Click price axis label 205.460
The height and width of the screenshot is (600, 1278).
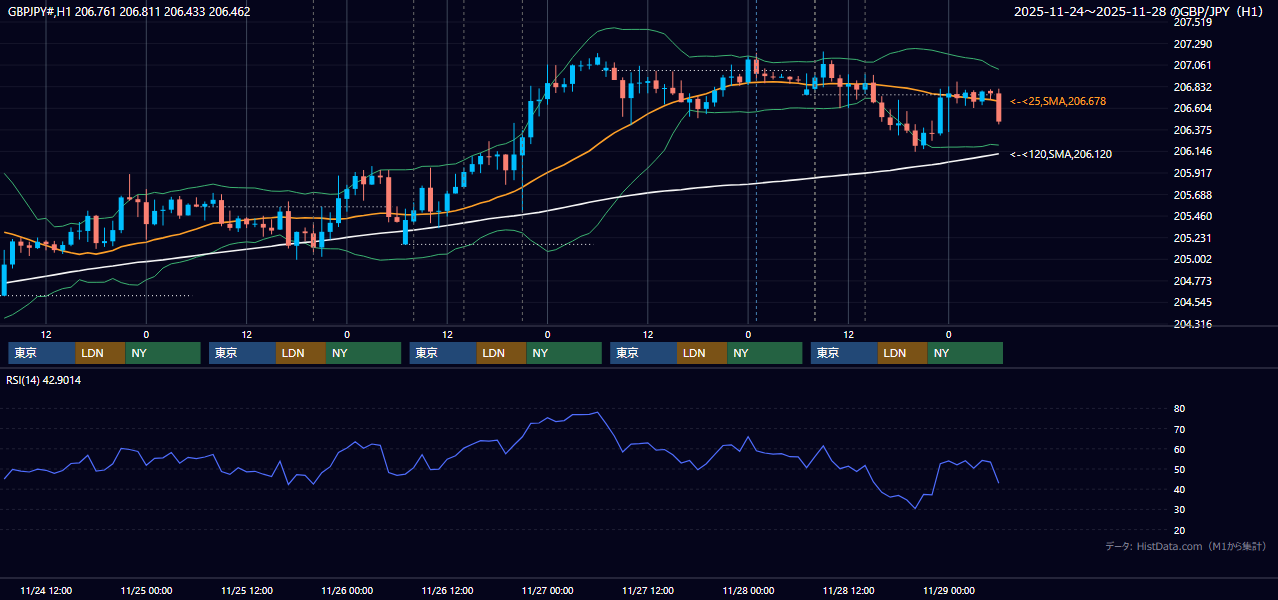(x=1192, y=216)
